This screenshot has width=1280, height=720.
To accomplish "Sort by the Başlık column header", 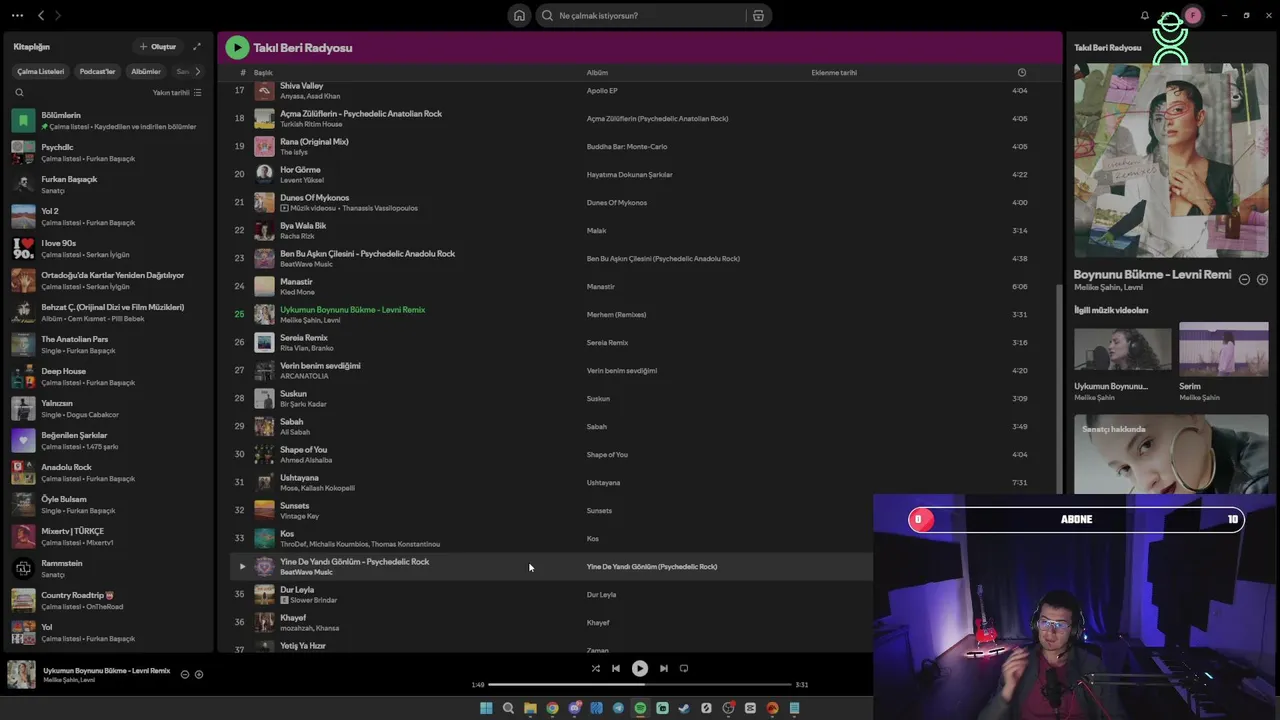I will 263,73.
